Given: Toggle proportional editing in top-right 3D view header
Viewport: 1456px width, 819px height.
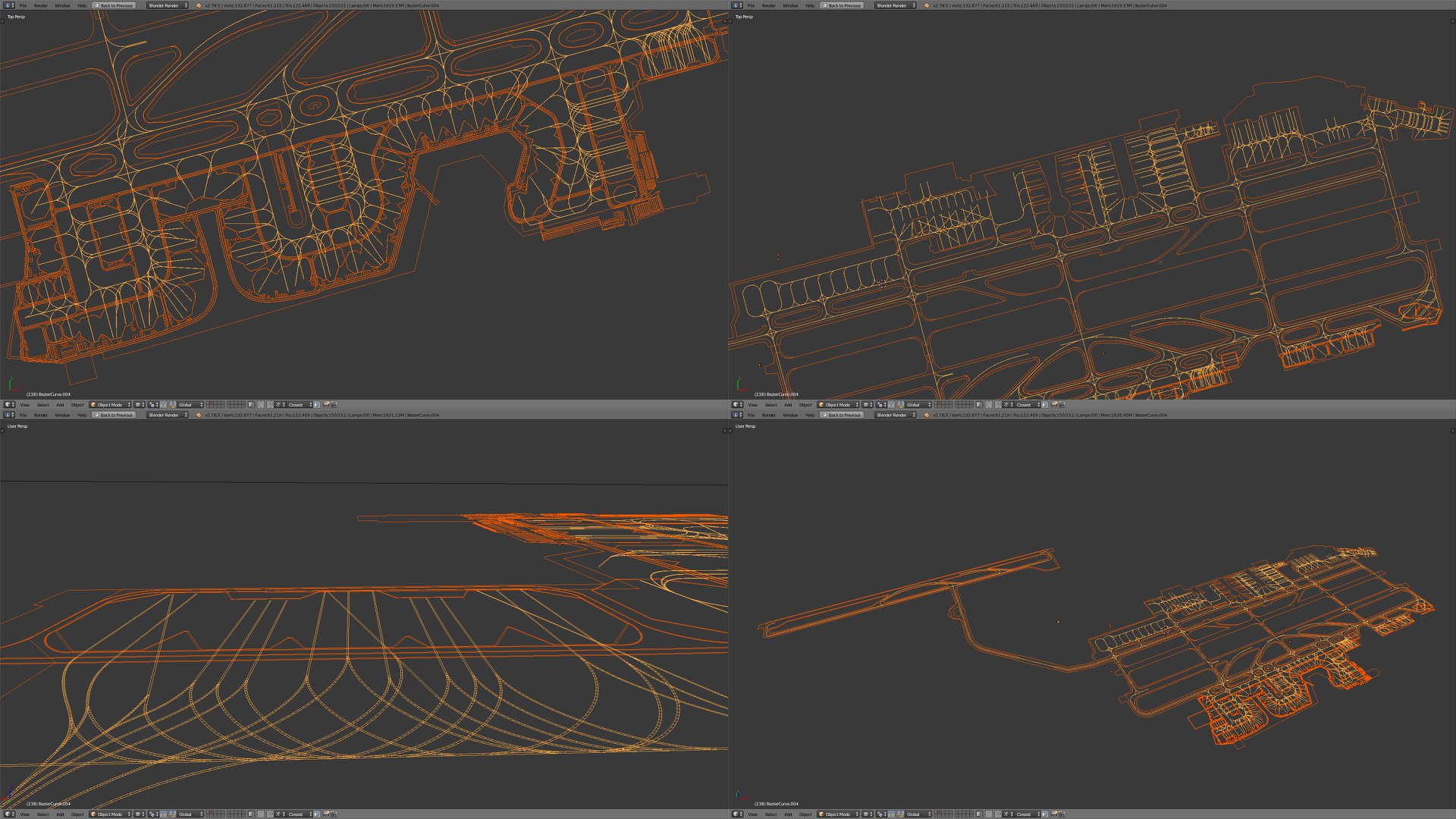Looking at the screenshot, I should [989, 405].
